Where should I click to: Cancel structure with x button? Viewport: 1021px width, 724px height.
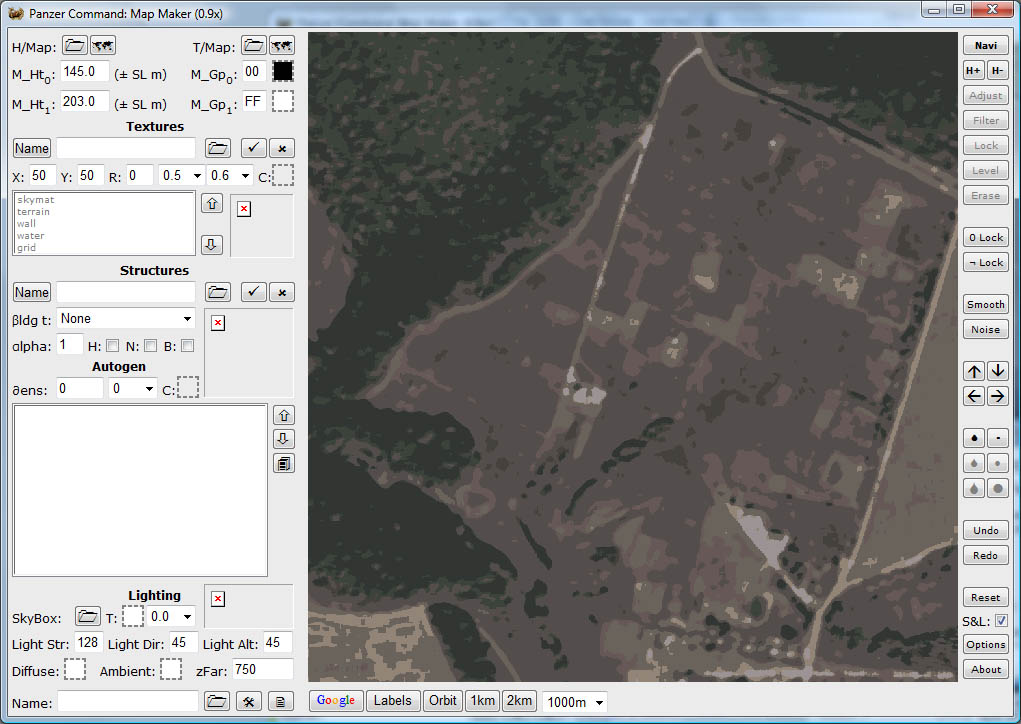pyautogui.click(x=282, y=292)
